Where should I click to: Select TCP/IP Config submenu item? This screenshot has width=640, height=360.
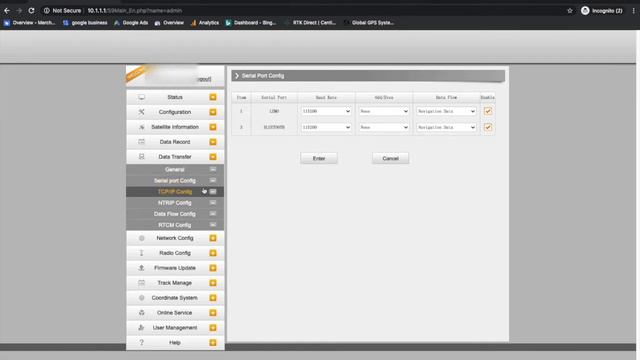coord(175,191)
